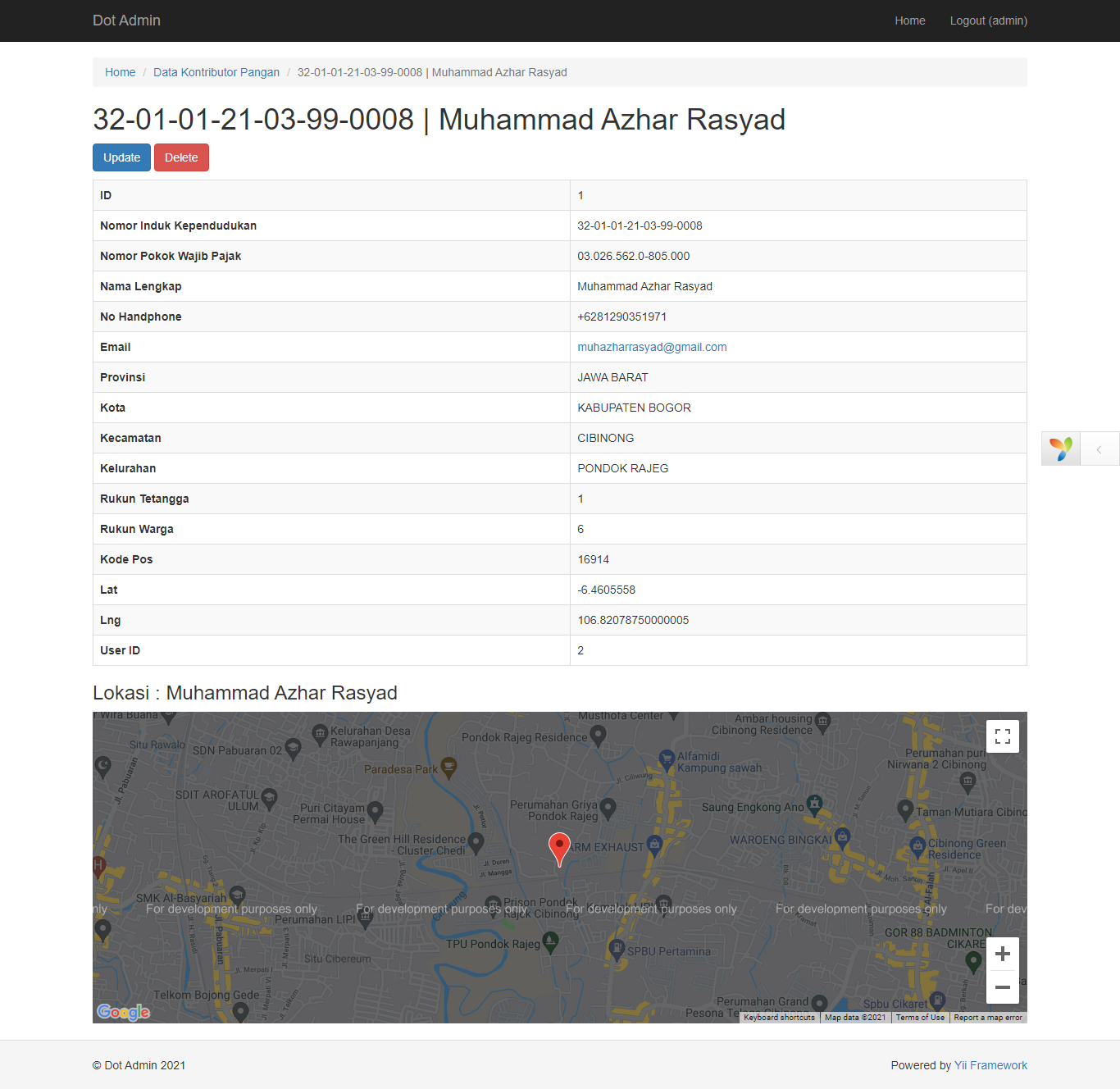This screenshot has height=1089, width=1120.
Task: Select the ARM EXHAUST map pin
Action: [653, 845]
